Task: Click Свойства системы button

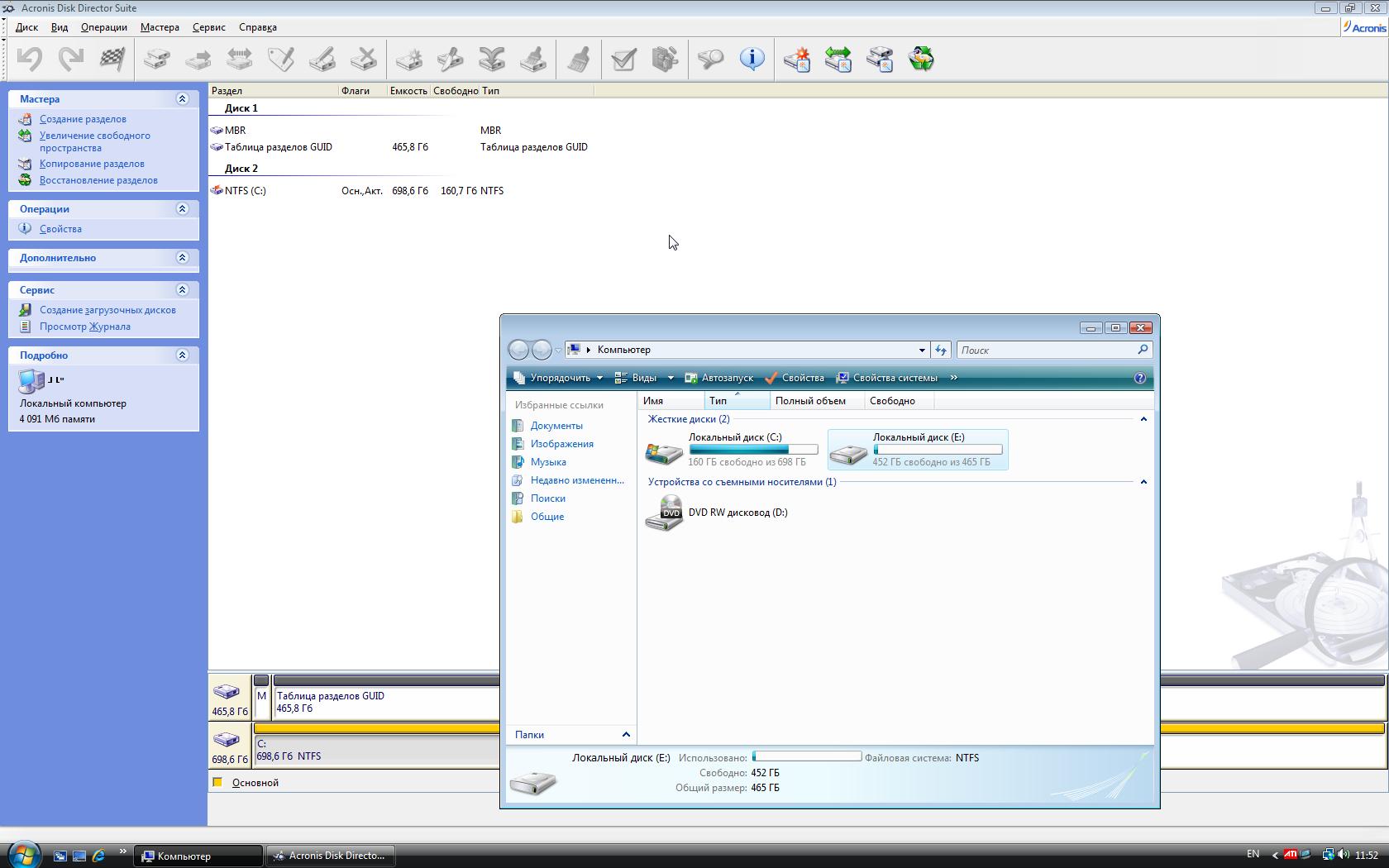Action: click(x=886, y=378)
